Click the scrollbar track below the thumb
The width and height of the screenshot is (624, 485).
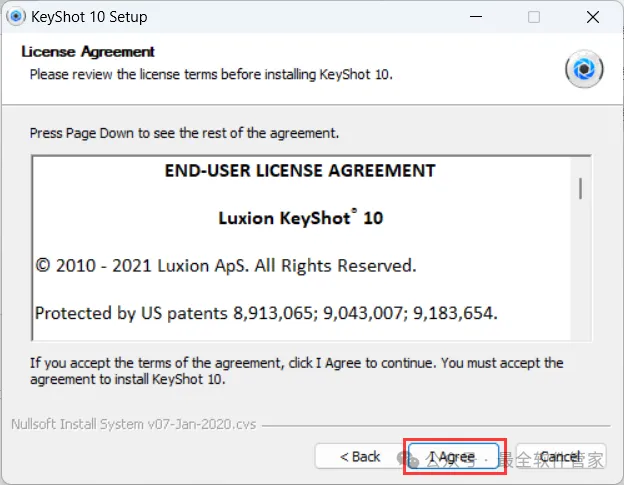tap(580, 280)
